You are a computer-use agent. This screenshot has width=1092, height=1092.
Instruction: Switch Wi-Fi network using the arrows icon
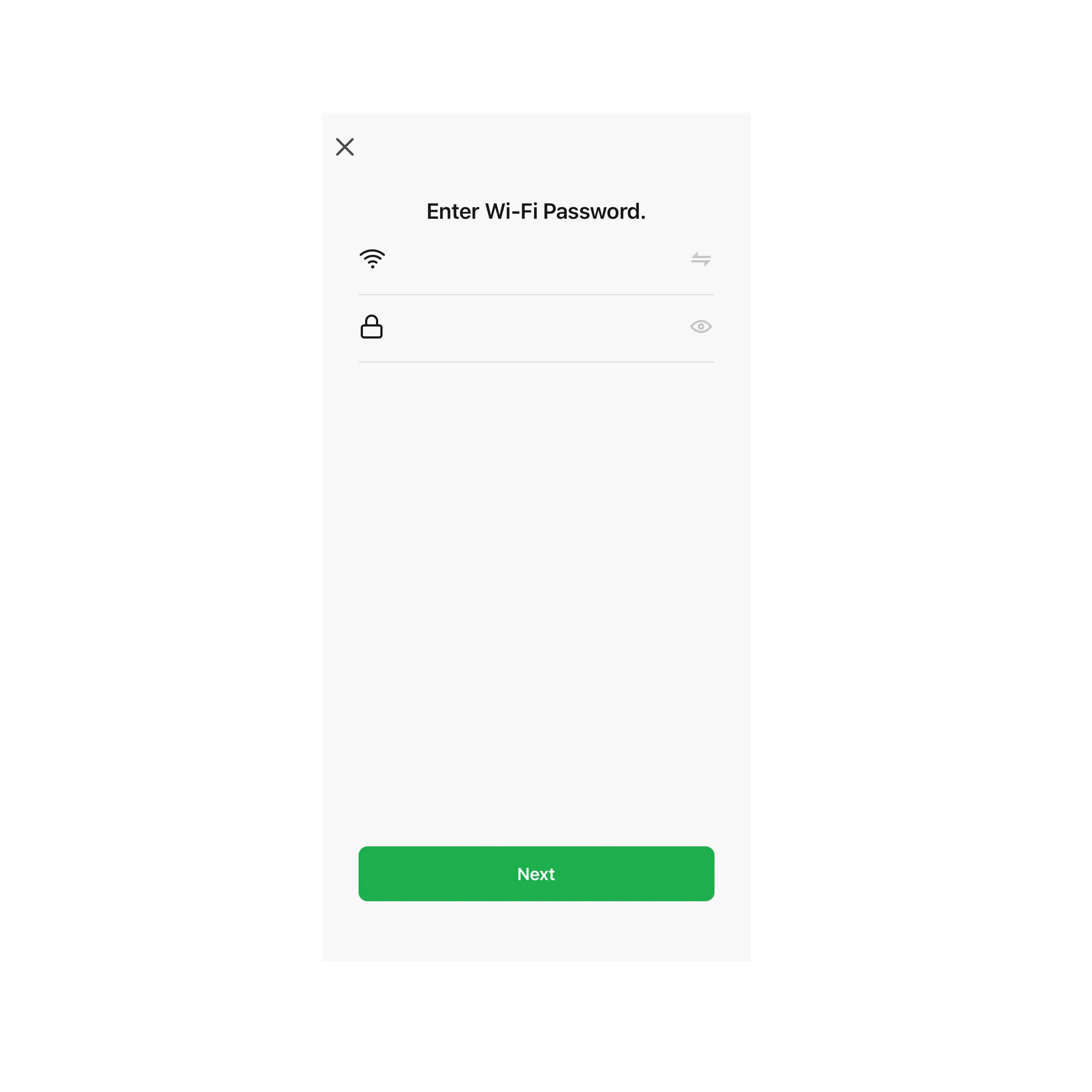pyautogui.click(x=701, y=259)
